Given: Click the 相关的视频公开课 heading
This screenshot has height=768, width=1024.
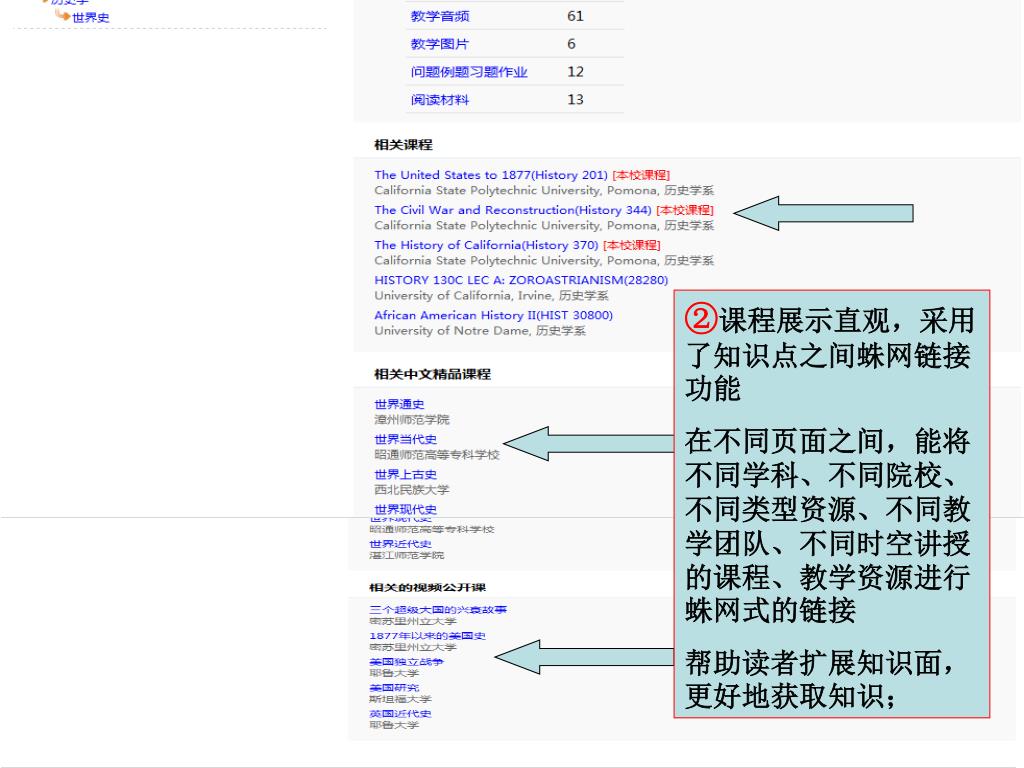Looking at the screenshot, I should pos(427,587).
